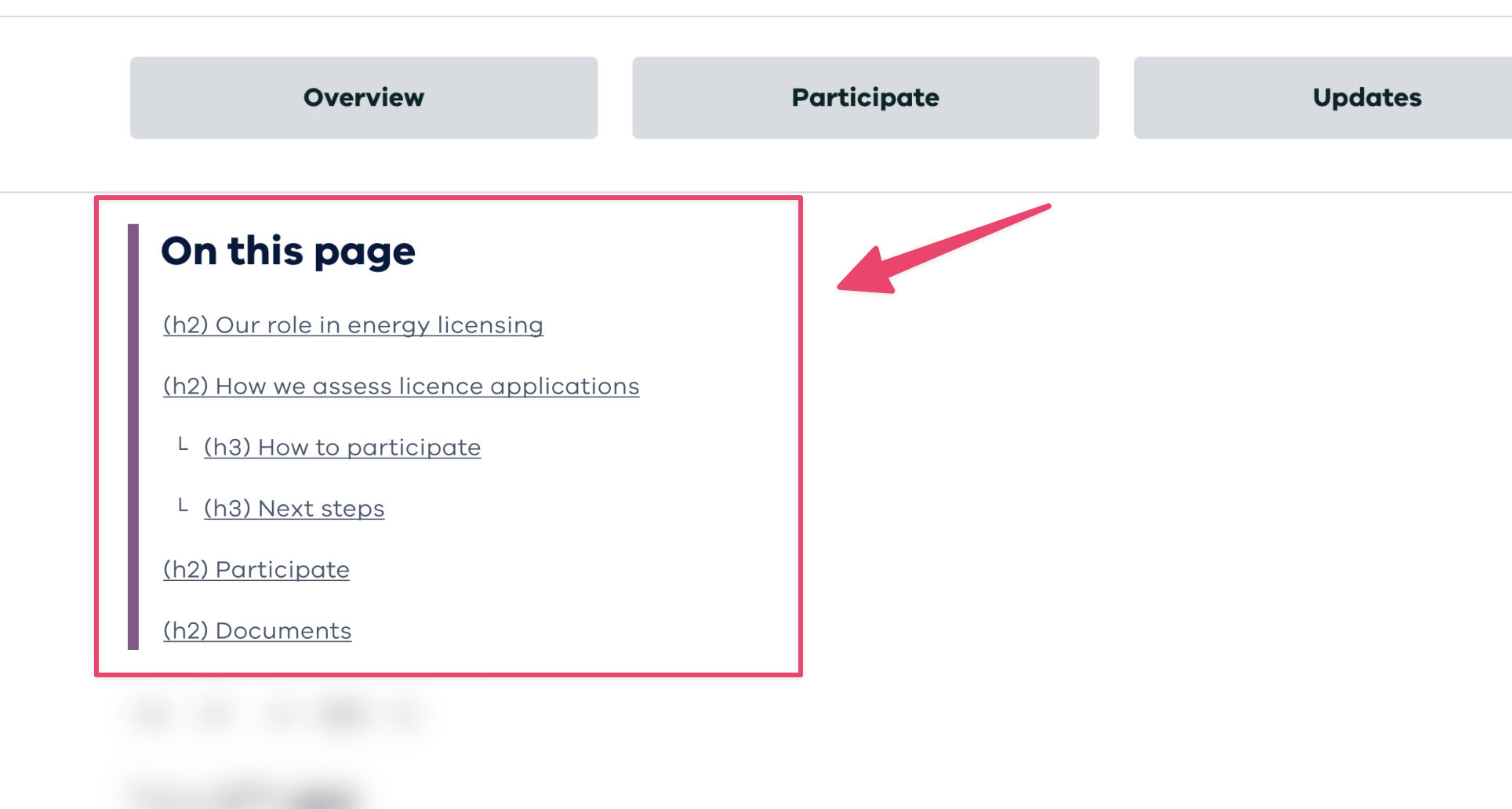Click indent marker beside Next steps
Viewport: 1512px width, 809px height.
click(183, 506)
